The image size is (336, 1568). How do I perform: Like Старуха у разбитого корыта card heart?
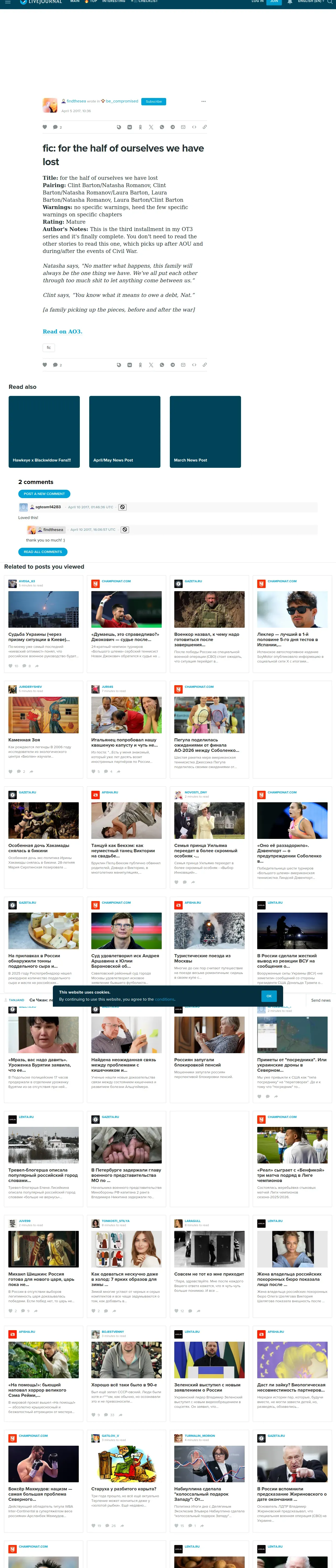pyautogui.click(x=93, y=1525)
